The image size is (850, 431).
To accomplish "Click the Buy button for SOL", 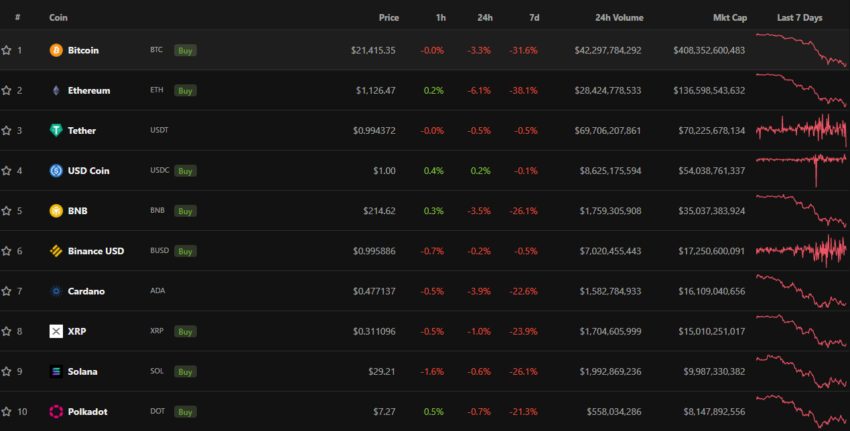I will click(x=185, y=371).
